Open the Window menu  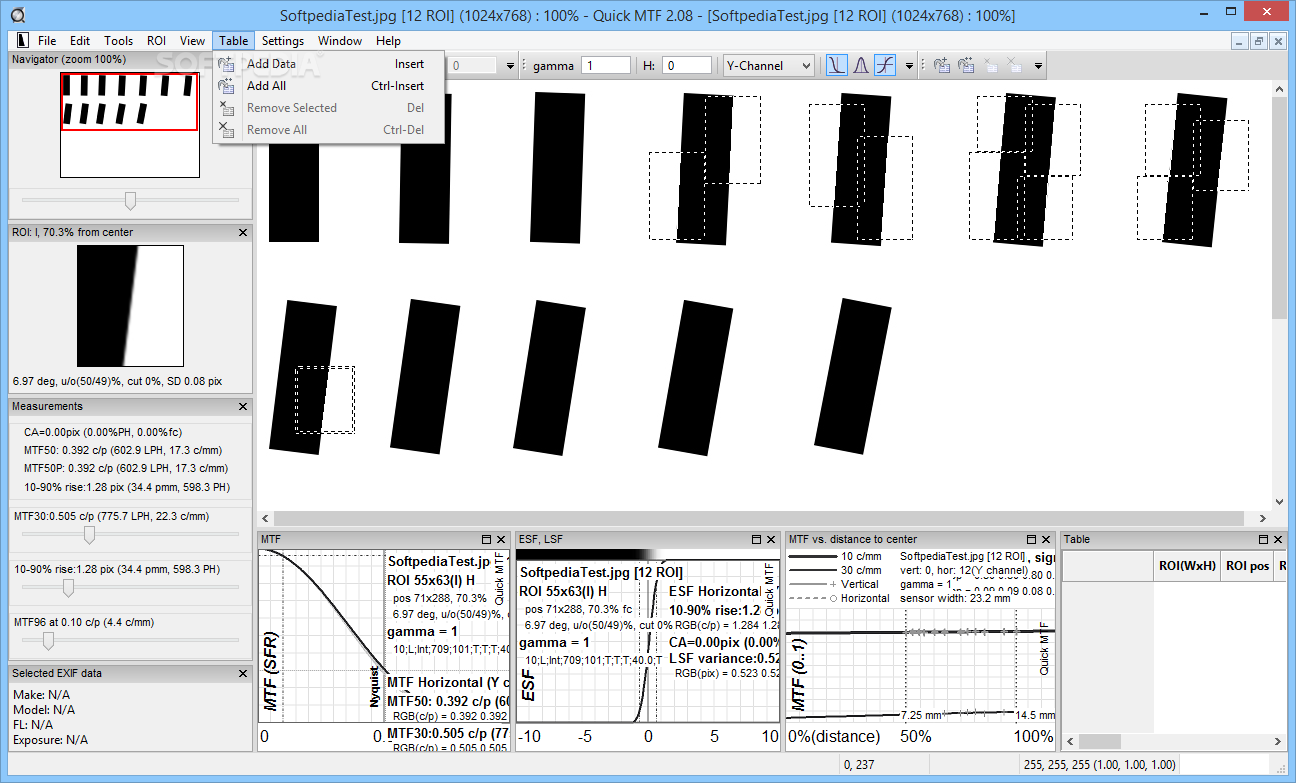pyautogui.click(x=340, y=41)
